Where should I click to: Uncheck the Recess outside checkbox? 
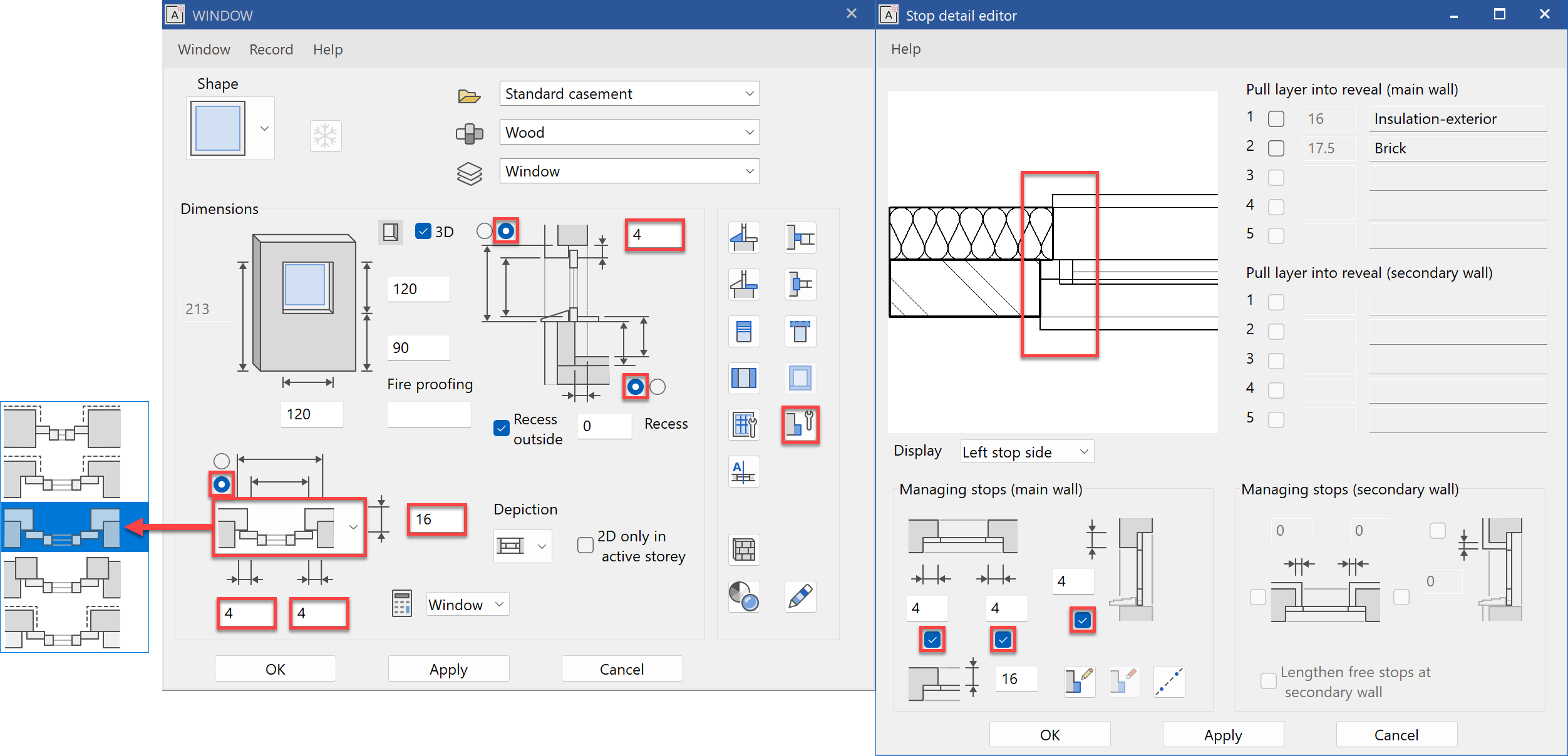click(x=502, y=428)
